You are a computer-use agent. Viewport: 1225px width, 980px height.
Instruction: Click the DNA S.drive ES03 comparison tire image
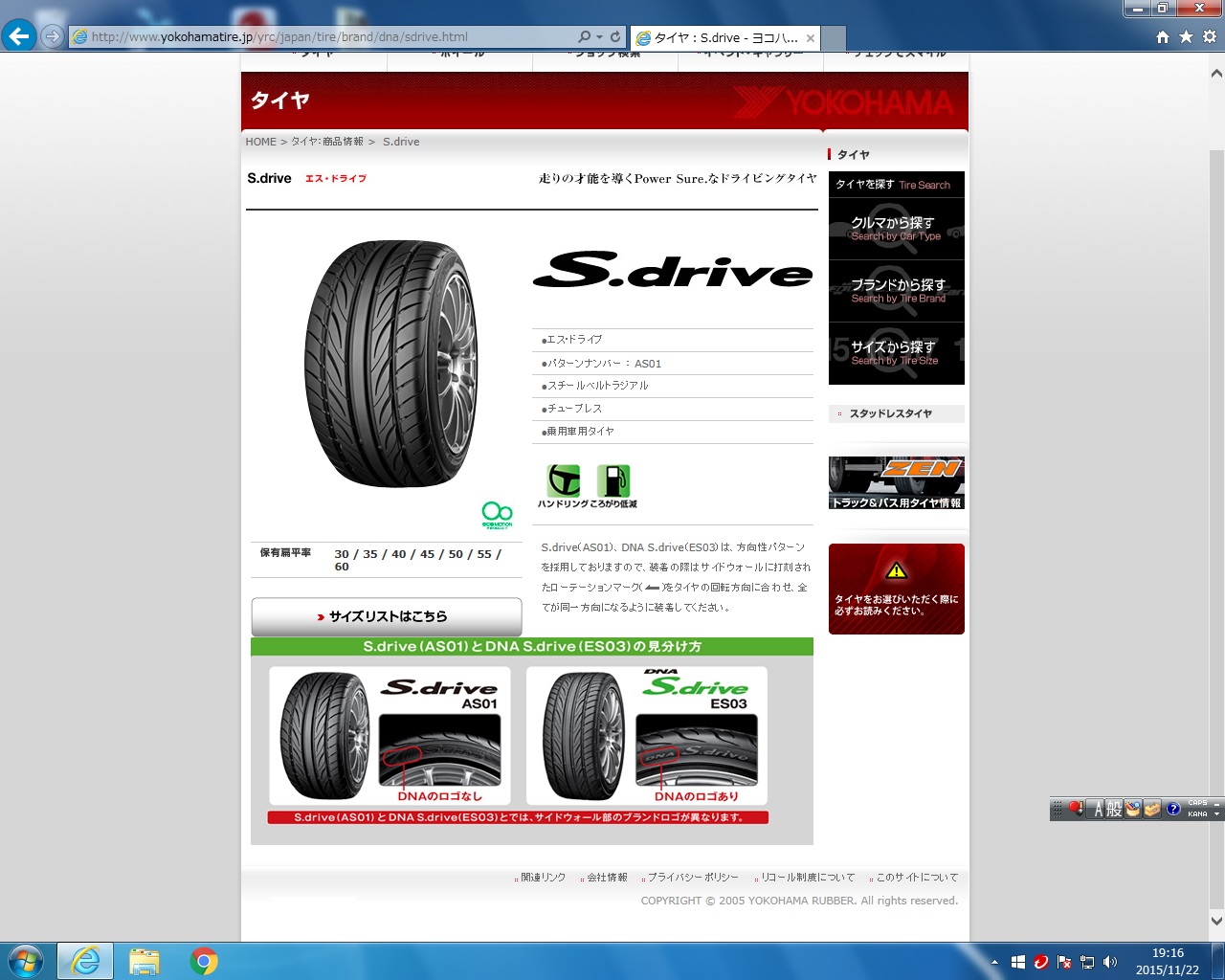click(583, 736)
